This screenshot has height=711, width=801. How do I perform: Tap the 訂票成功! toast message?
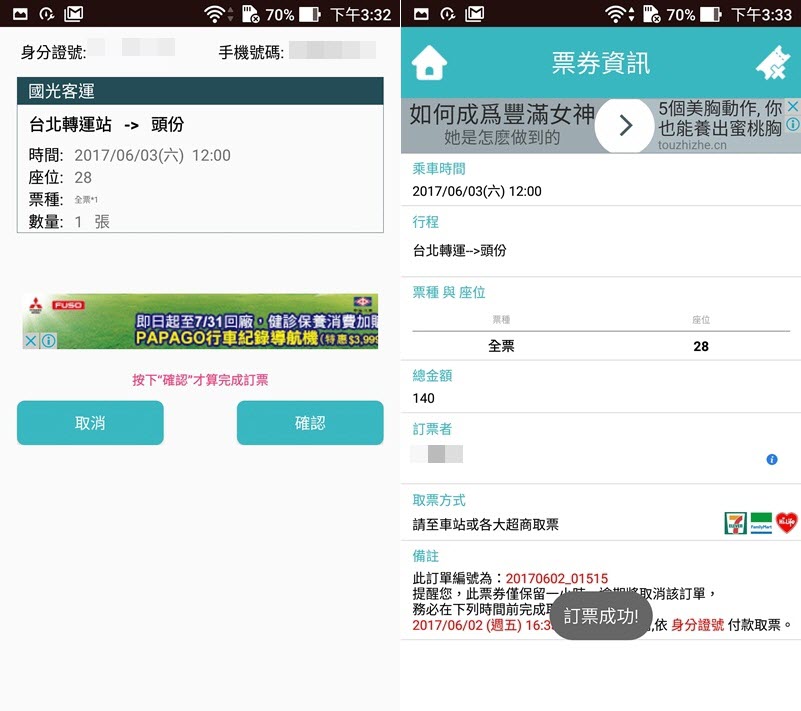601,616
